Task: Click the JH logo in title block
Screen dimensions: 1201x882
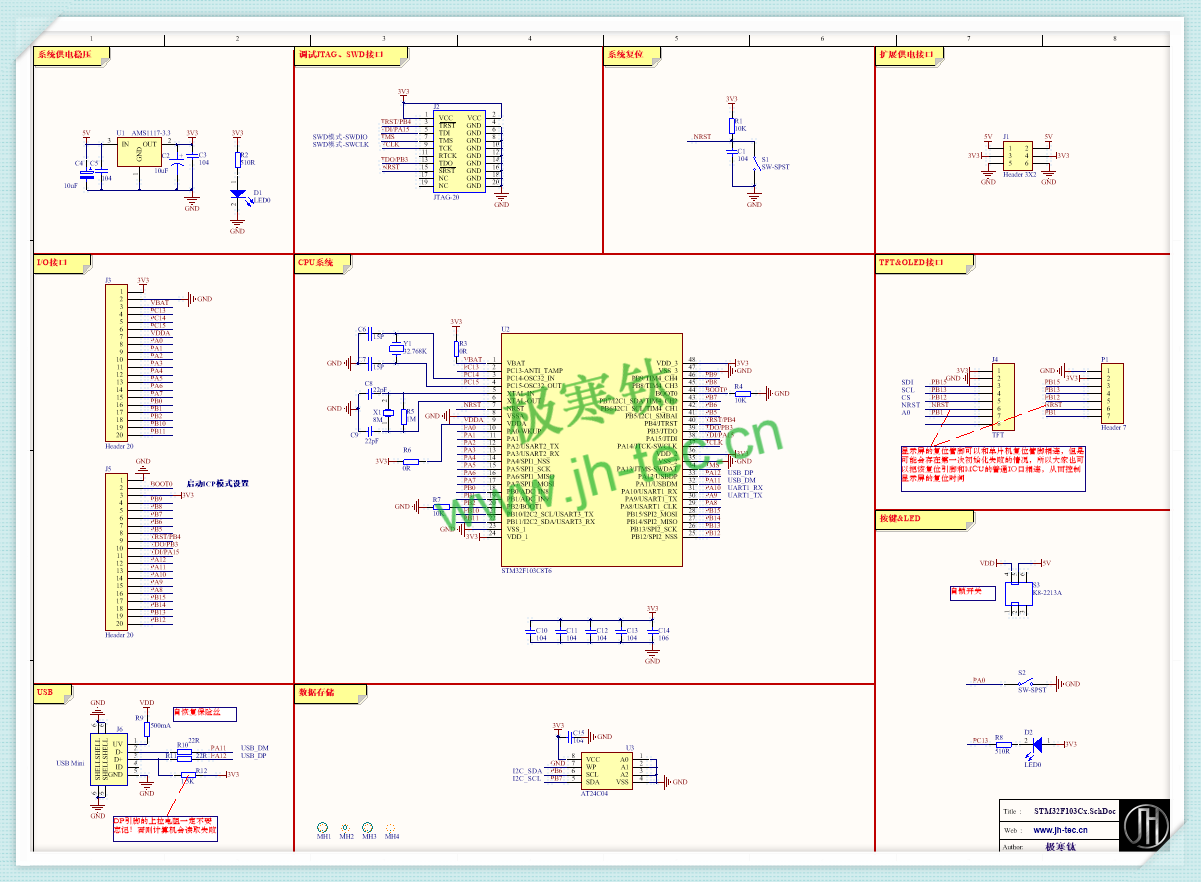Action: (x=1145, y=826)
